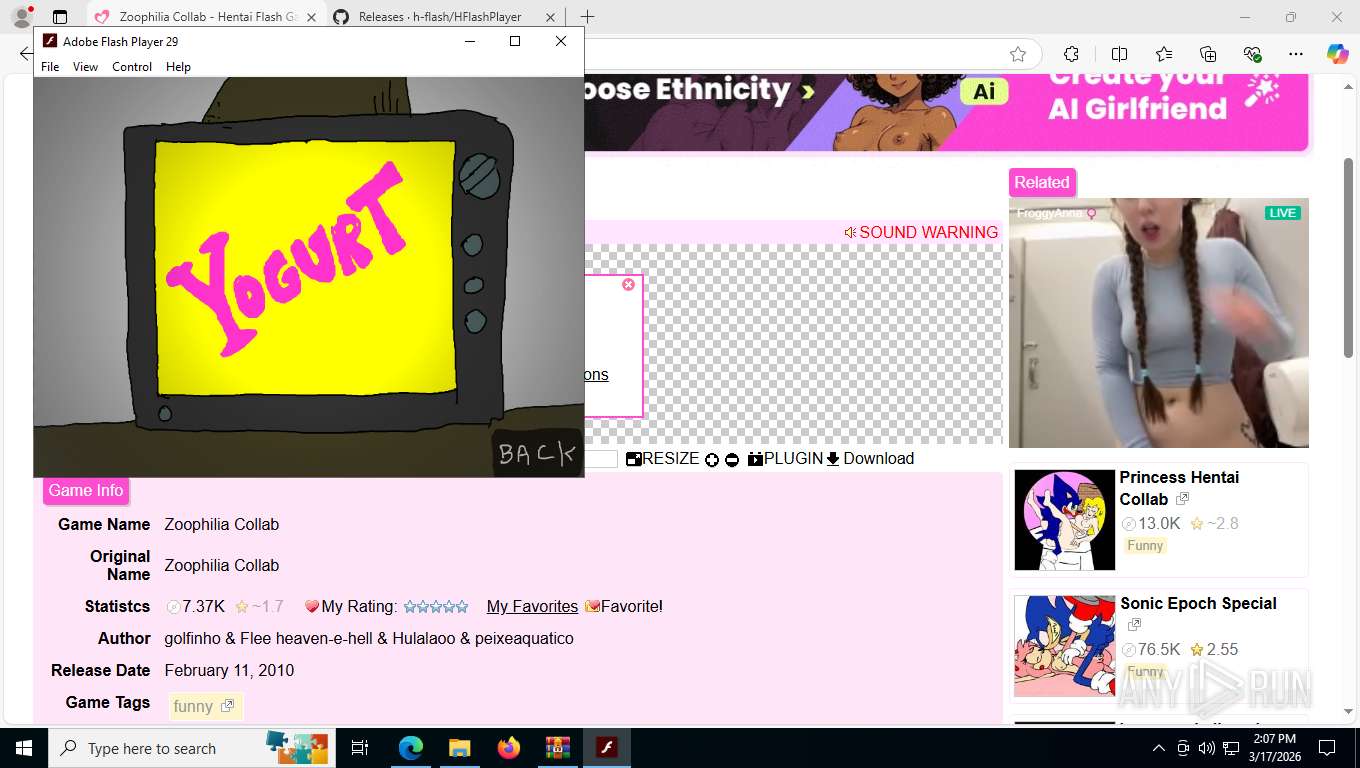Open the Copilot sidebar icon

pyautogui.click(x=1338, y=54)
